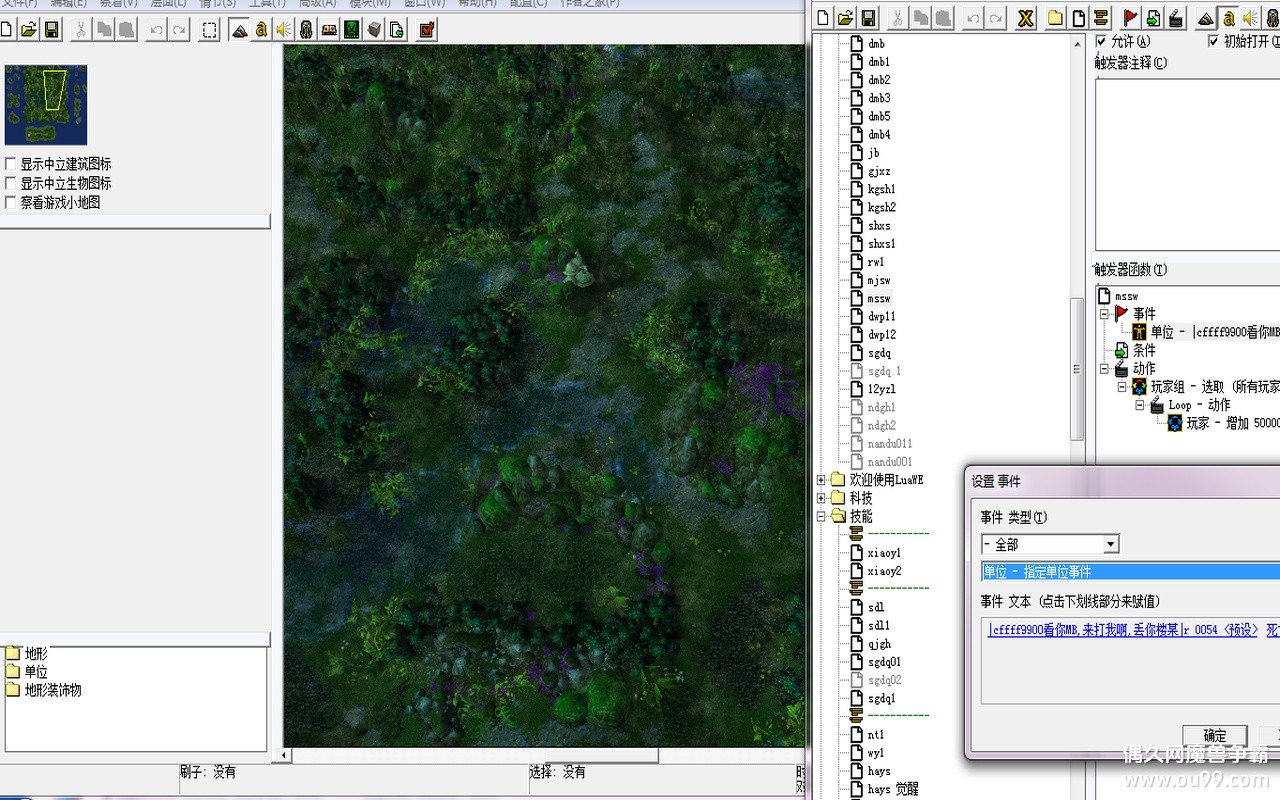Viewport: 1280px width, 800px height.
Task: Open the 地形 palette folder
Action: (36, 654)
